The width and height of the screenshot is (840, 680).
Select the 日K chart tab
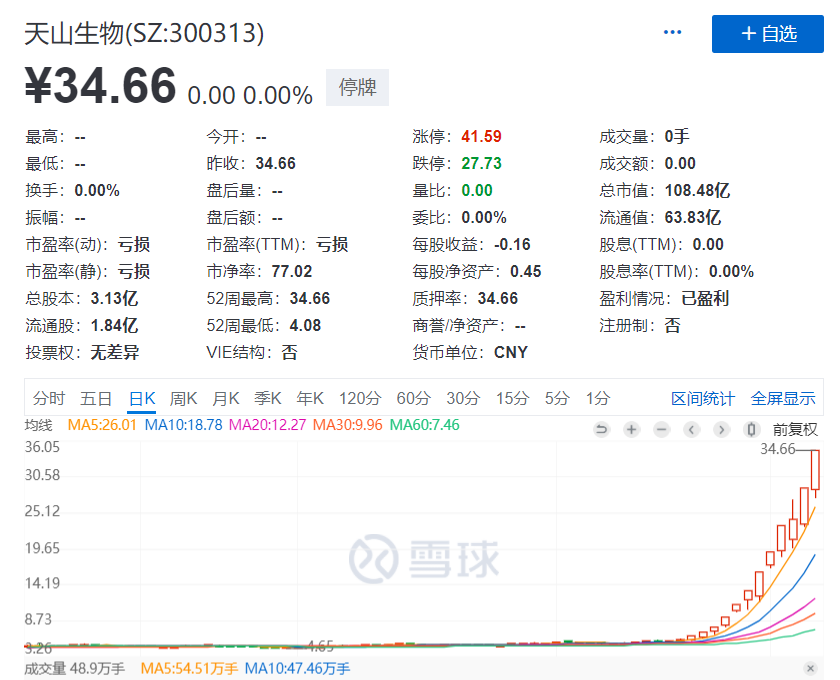point(142,399)
